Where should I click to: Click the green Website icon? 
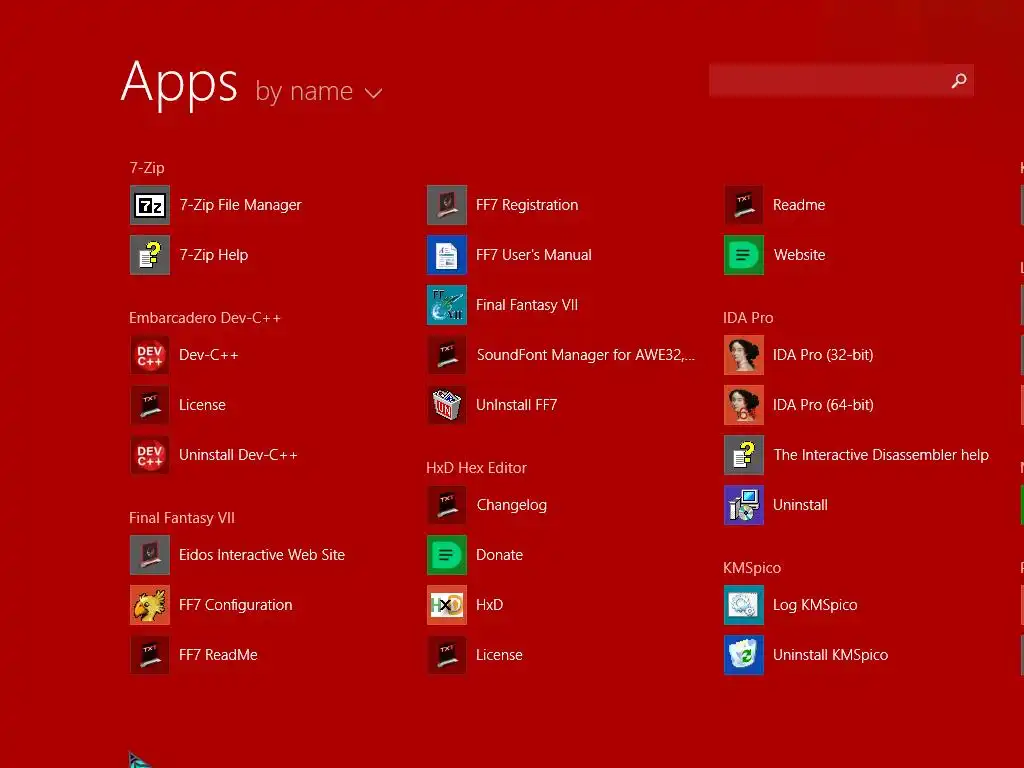click(x=744, y=255)
